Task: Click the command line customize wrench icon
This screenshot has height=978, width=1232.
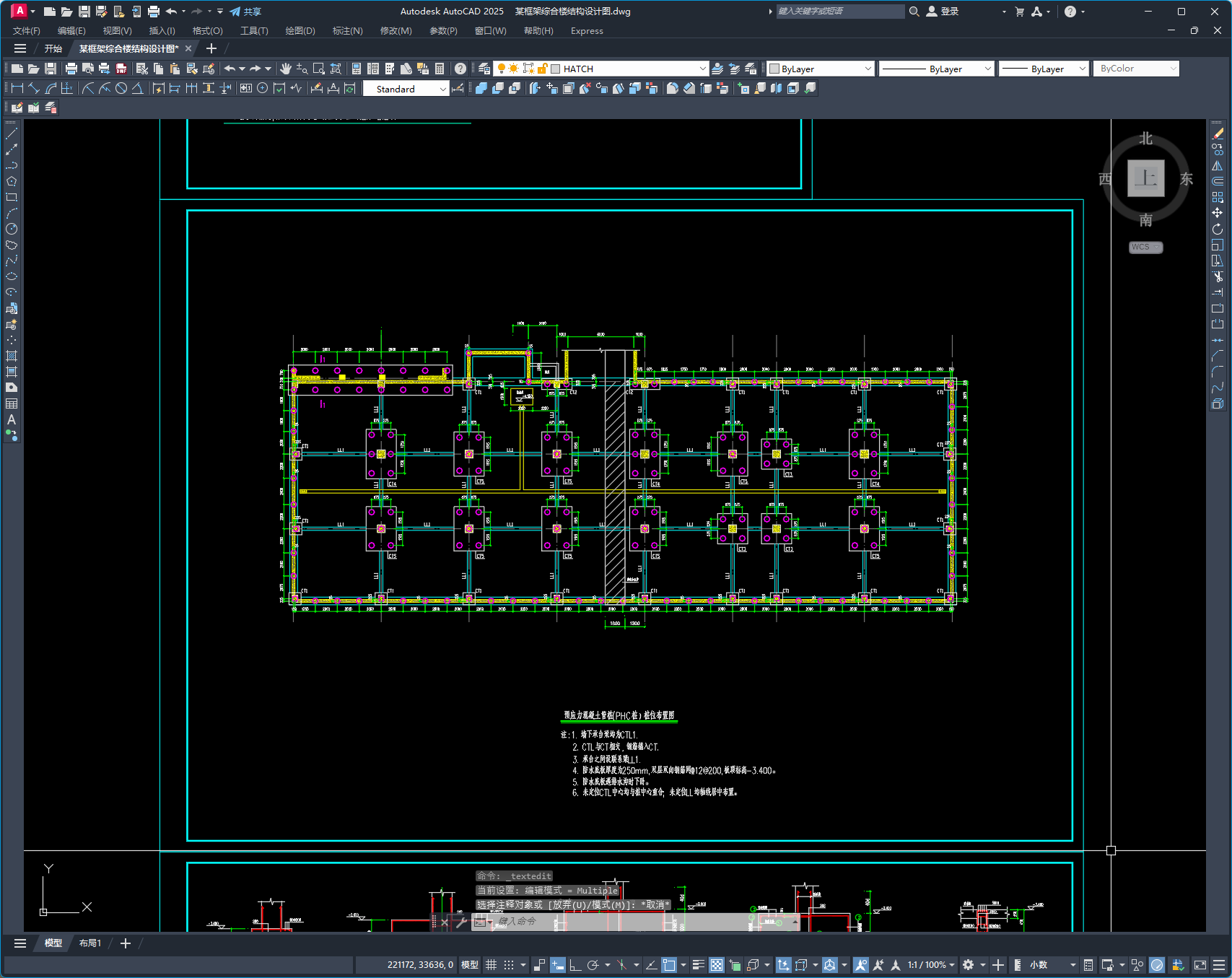Action: (461, 922)
